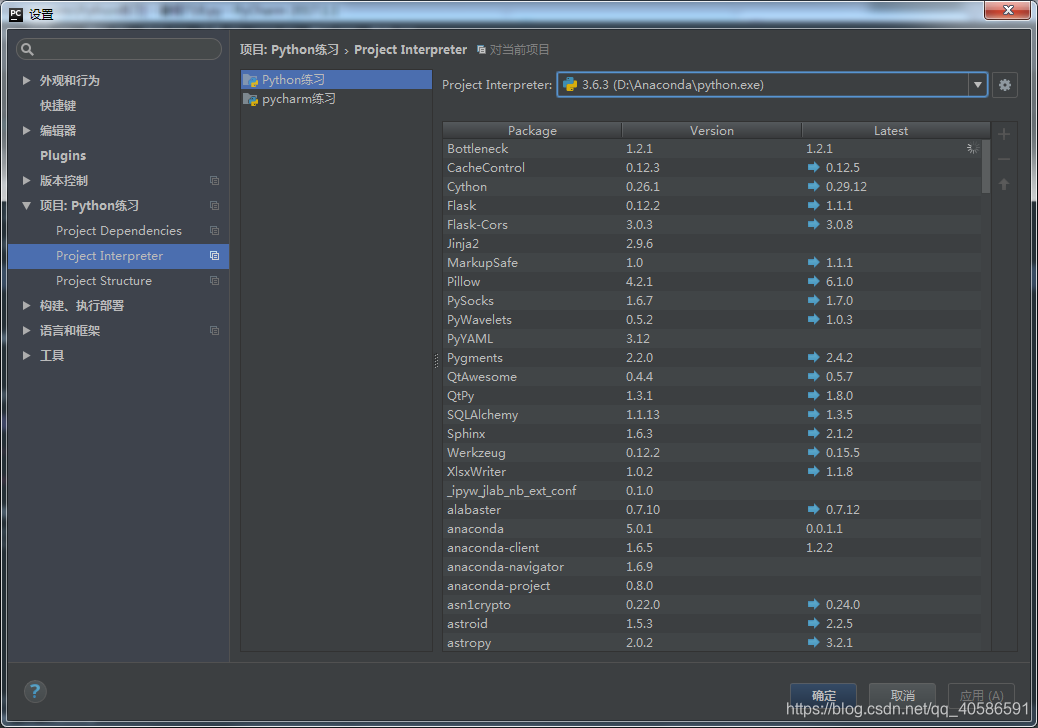Select the CacheControl package row
This screenshot has height=728, width=1038.
(712, 167)
